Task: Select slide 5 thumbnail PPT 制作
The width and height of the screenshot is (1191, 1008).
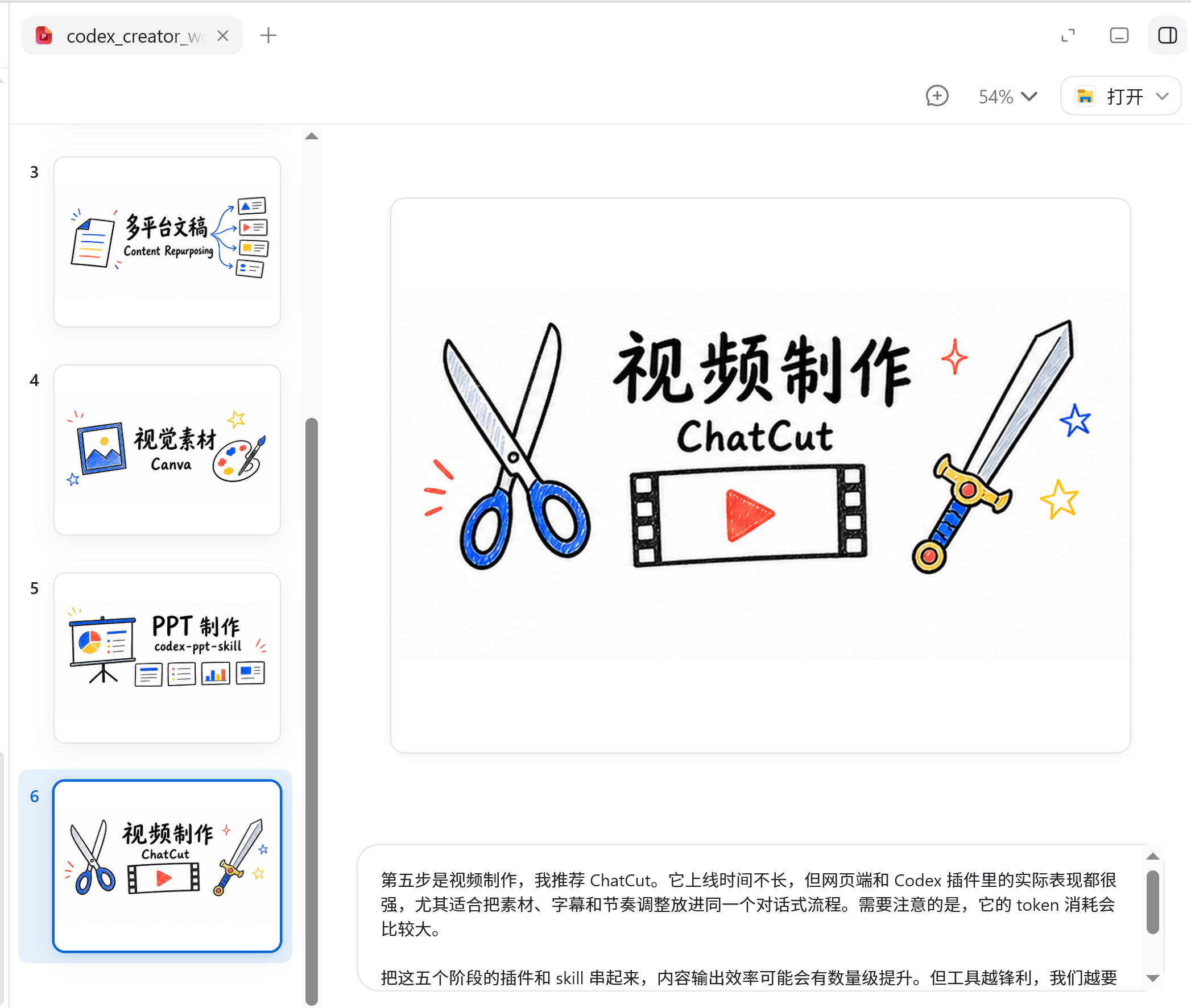Action: [167, 658]
